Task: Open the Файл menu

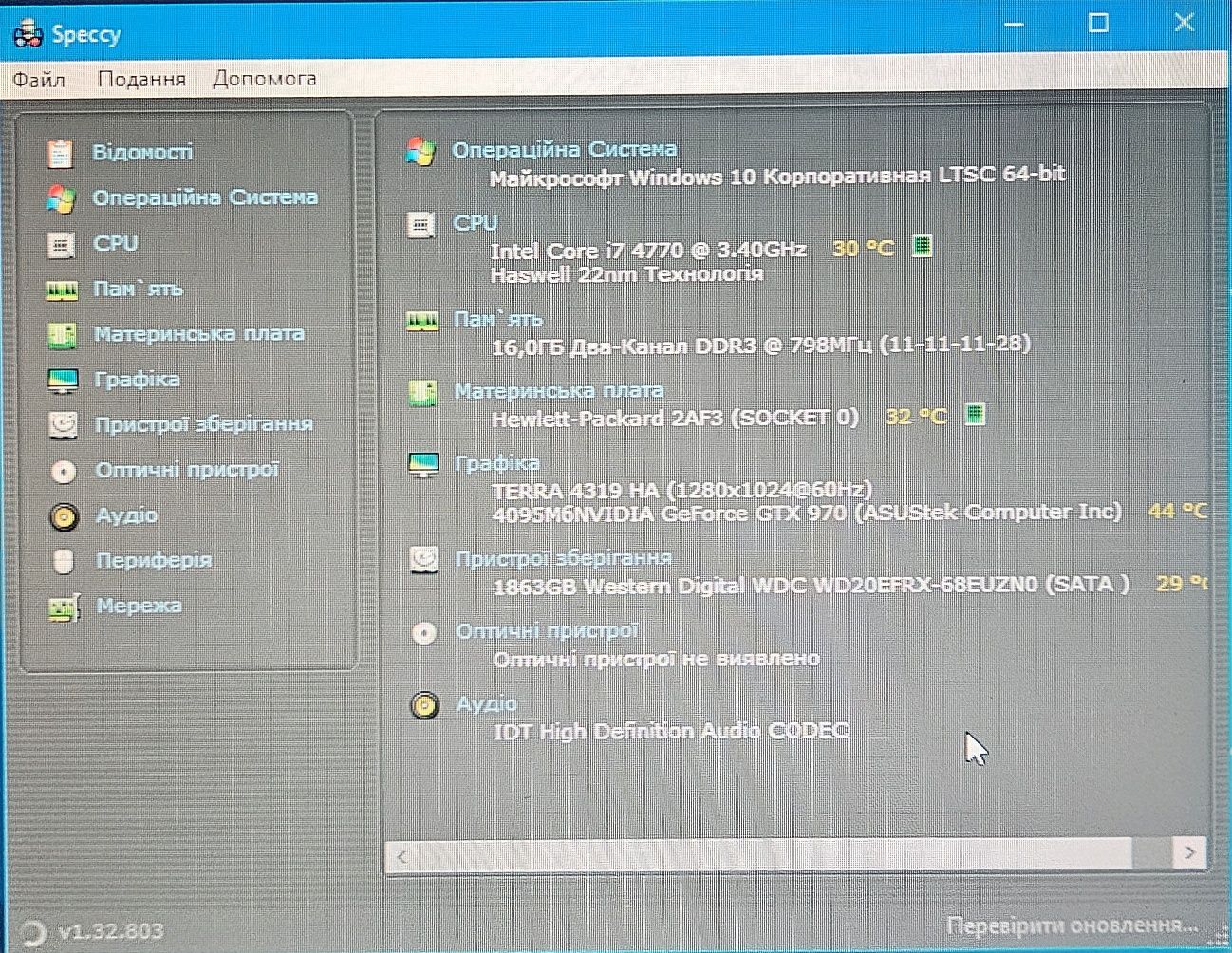Action: tap(39, 80)
